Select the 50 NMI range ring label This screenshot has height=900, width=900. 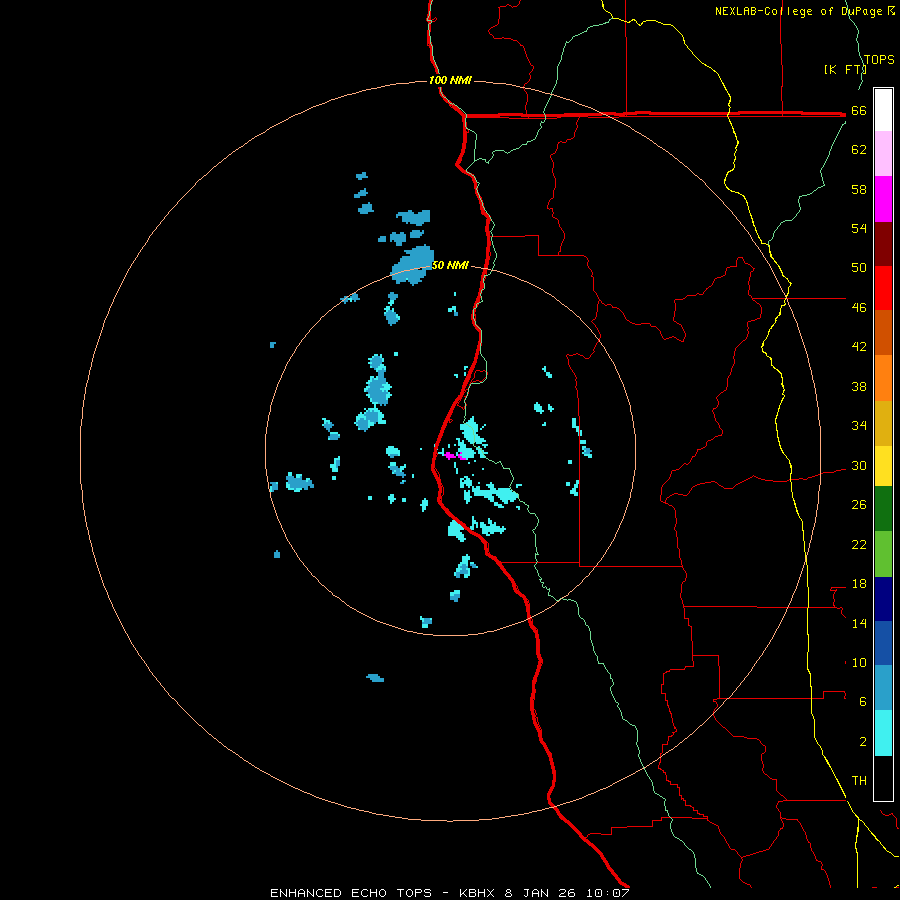point(450,265)
